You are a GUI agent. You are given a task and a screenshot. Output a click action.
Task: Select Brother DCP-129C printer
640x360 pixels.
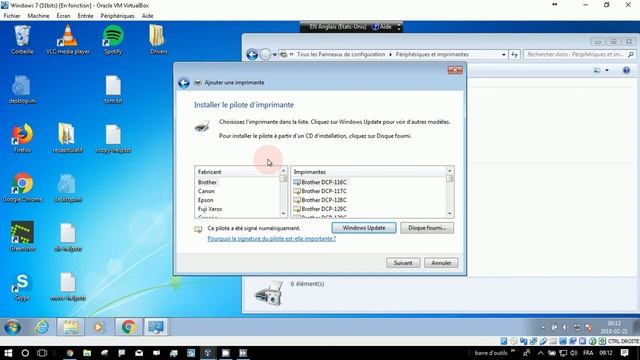coord(320,209)
